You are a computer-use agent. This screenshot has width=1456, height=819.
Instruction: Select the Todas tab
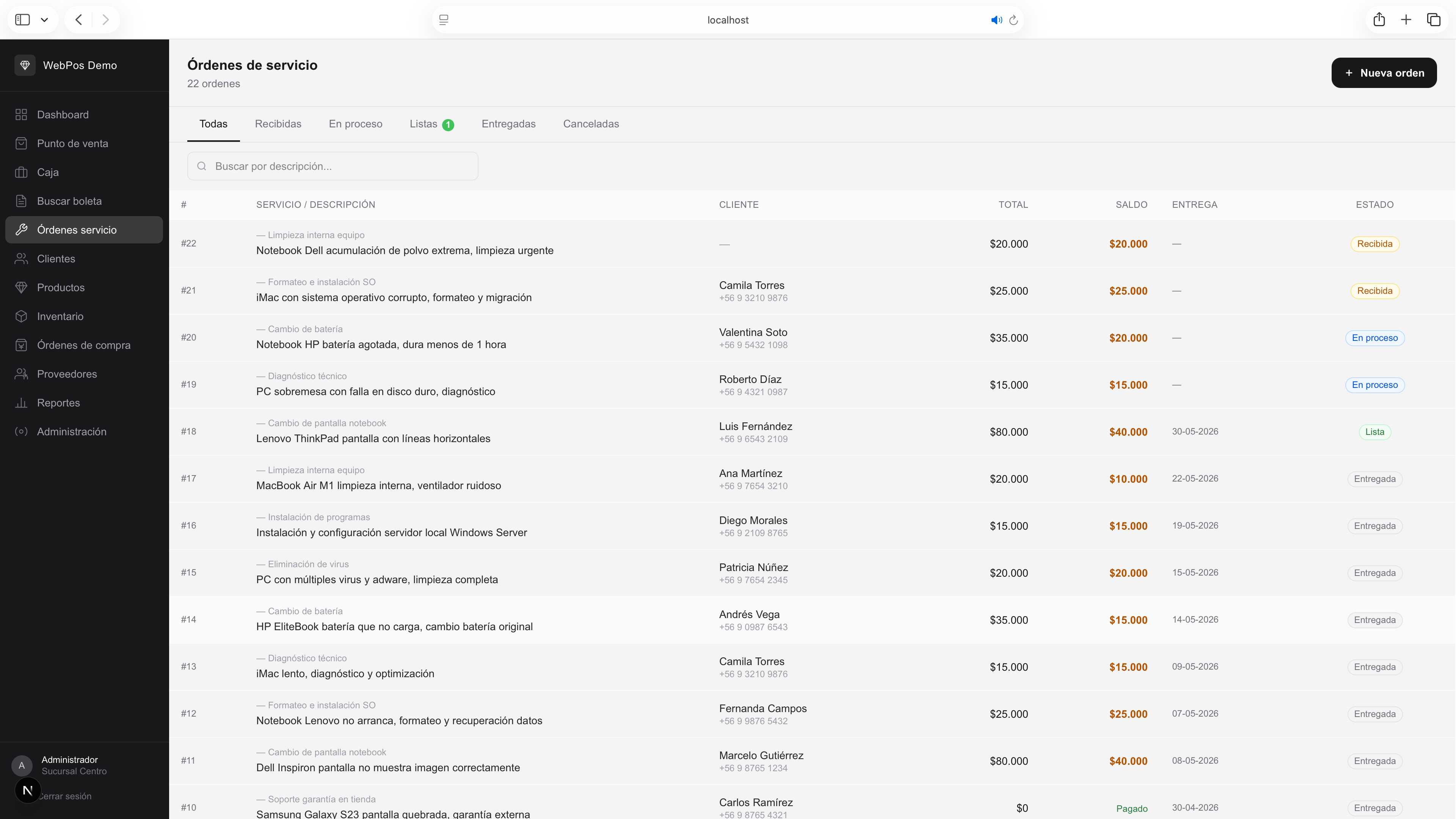tap(213, 124)
